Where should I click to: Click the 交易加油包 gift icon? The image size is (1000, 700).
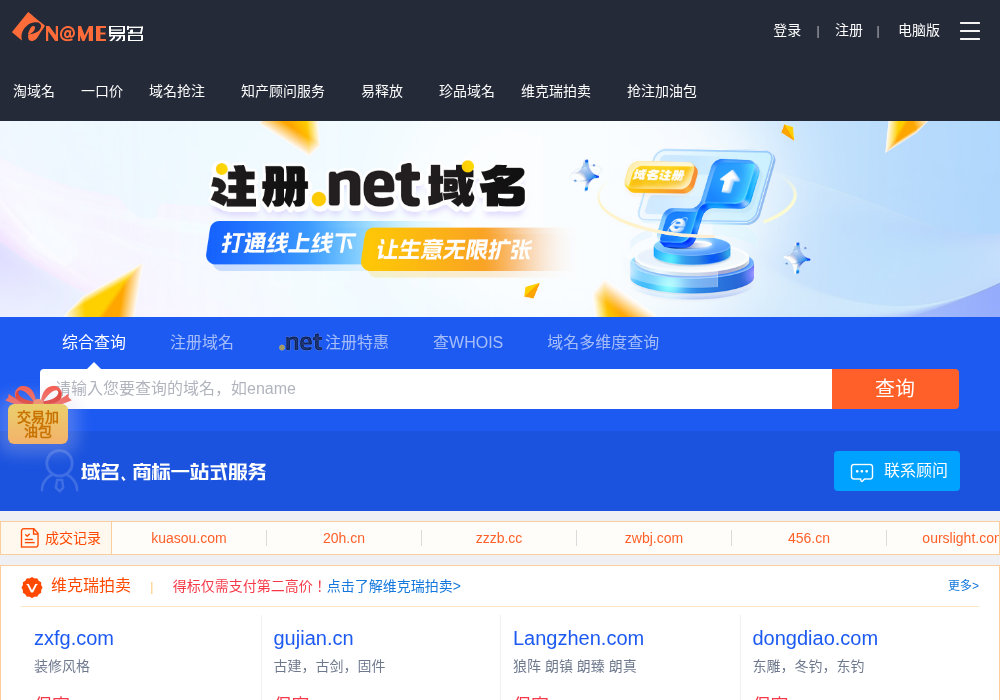[x=38, y=415]
